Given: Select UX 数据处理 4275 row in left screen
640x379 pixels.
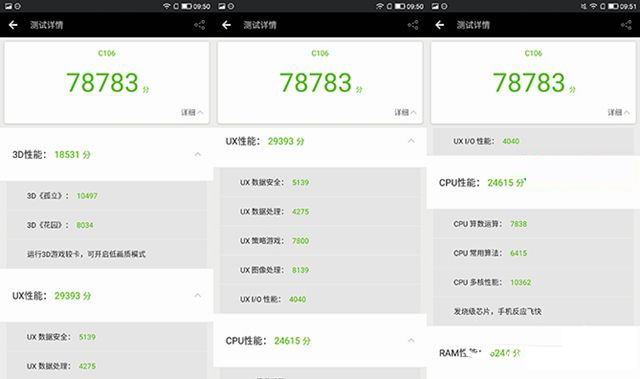Looking at the screenshot, I should [107, 366].
